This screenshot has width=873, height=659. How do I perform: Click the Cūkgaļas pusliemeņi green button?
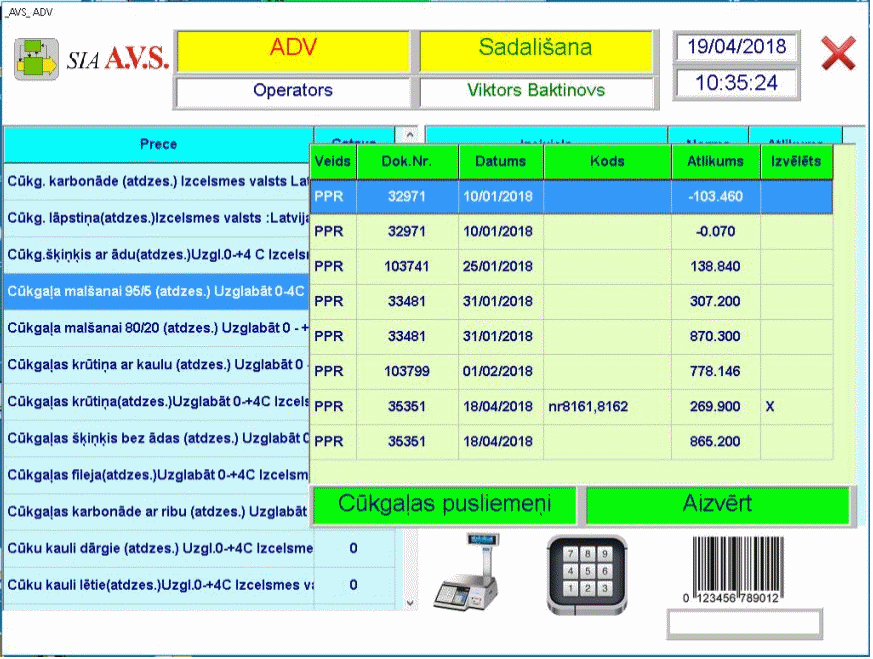(444, 504)
